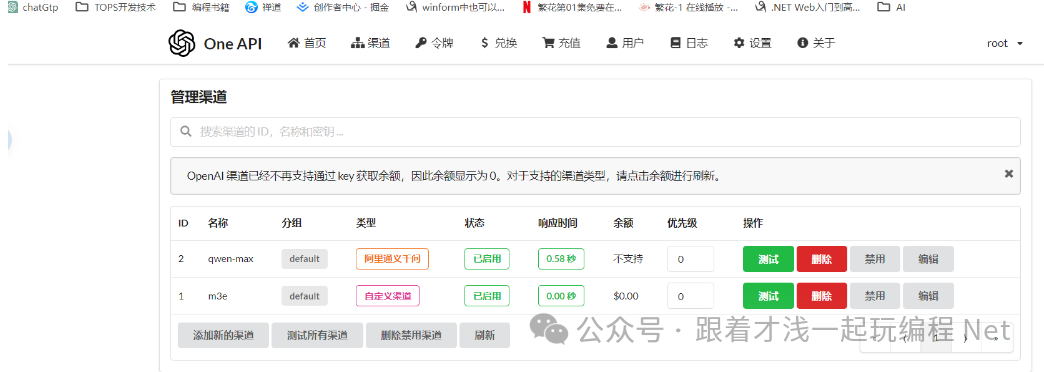Go to the 用户 users page
Screen dimensions: 1044x372
point(625,43)
